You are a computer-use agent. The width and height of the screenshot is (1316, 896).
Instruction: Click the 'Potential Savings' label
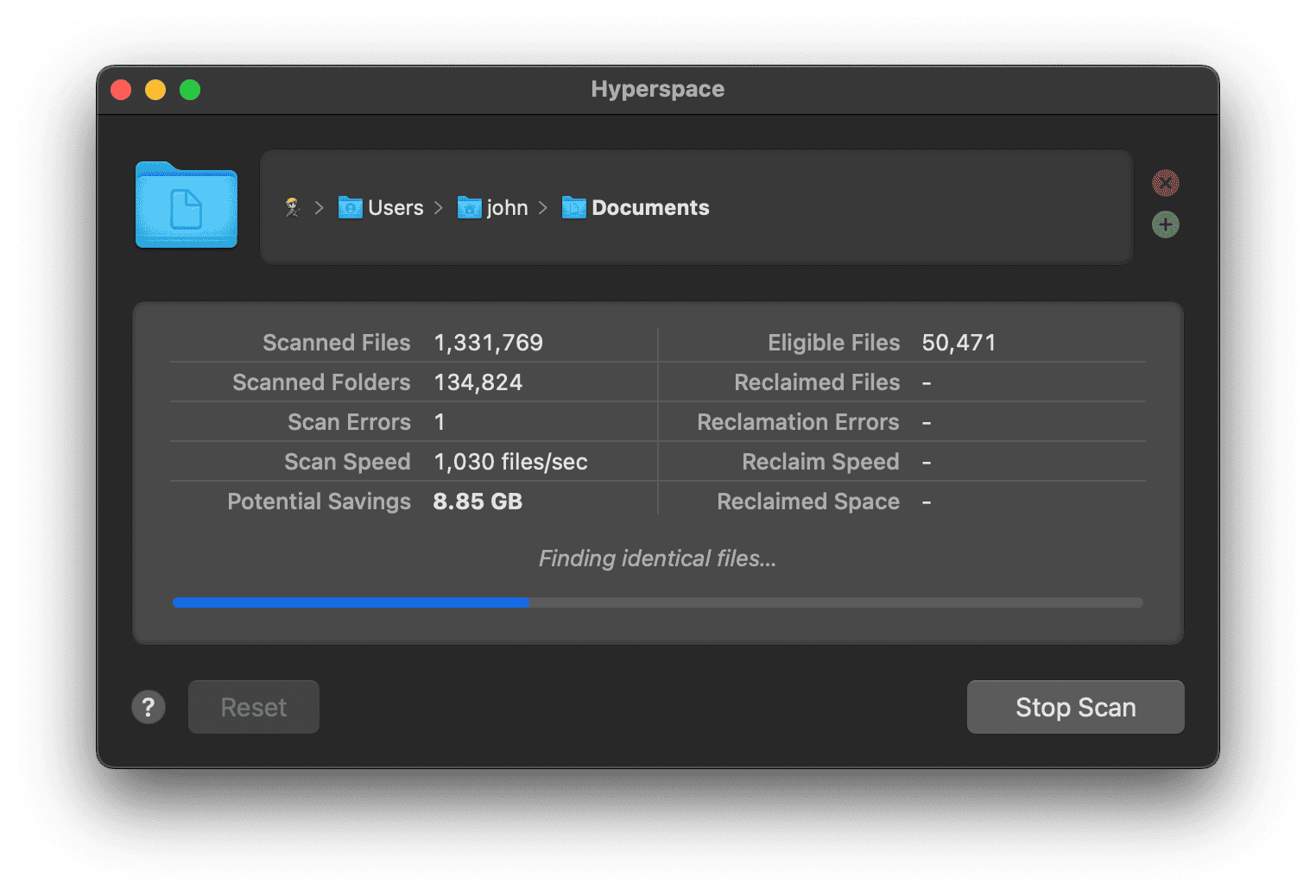[319, 502]
